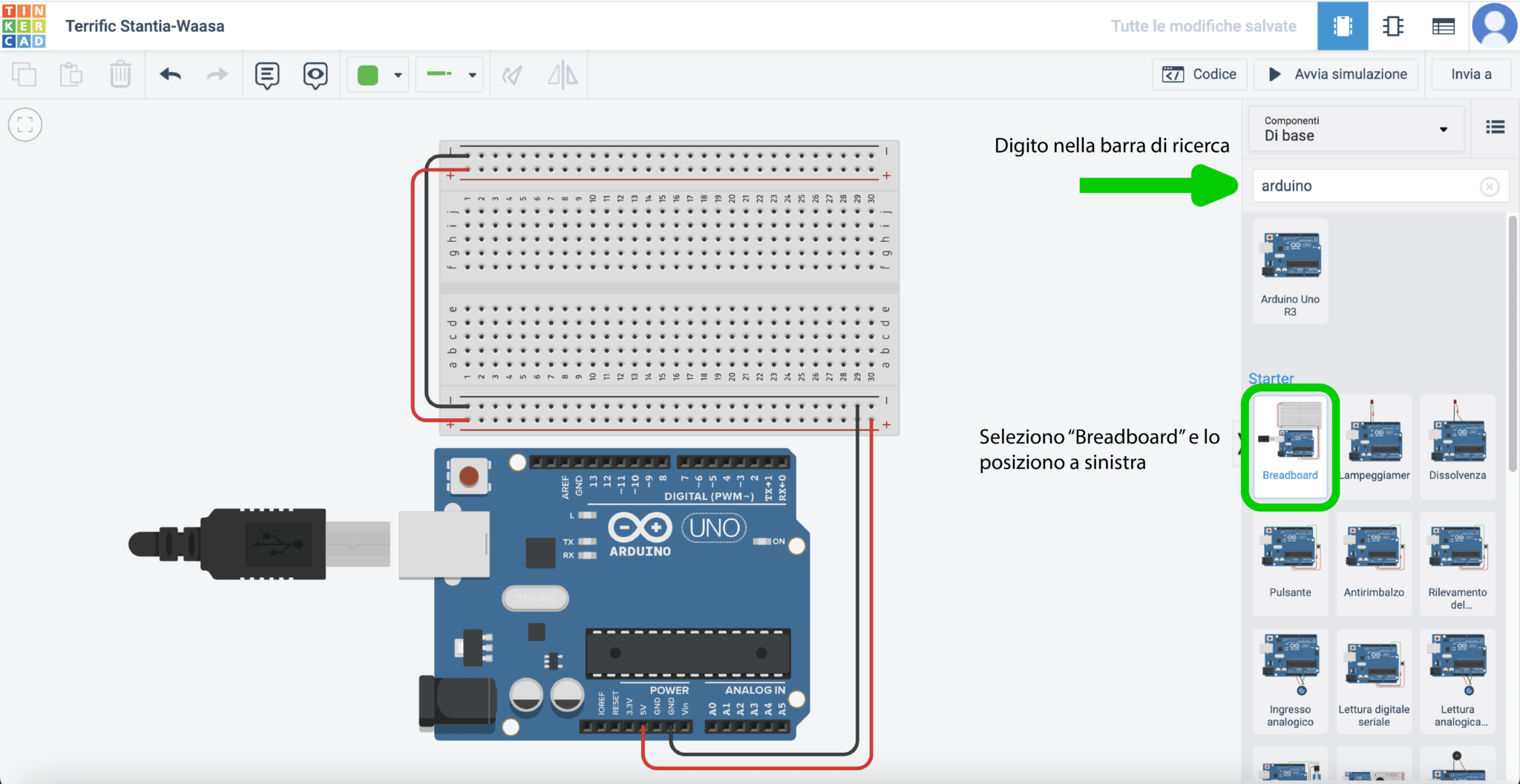Viewport: 1520px width, 784px height.
Task: Switch to breadboard view tab
Action: pyautogui.click(x=1343, y=26)
